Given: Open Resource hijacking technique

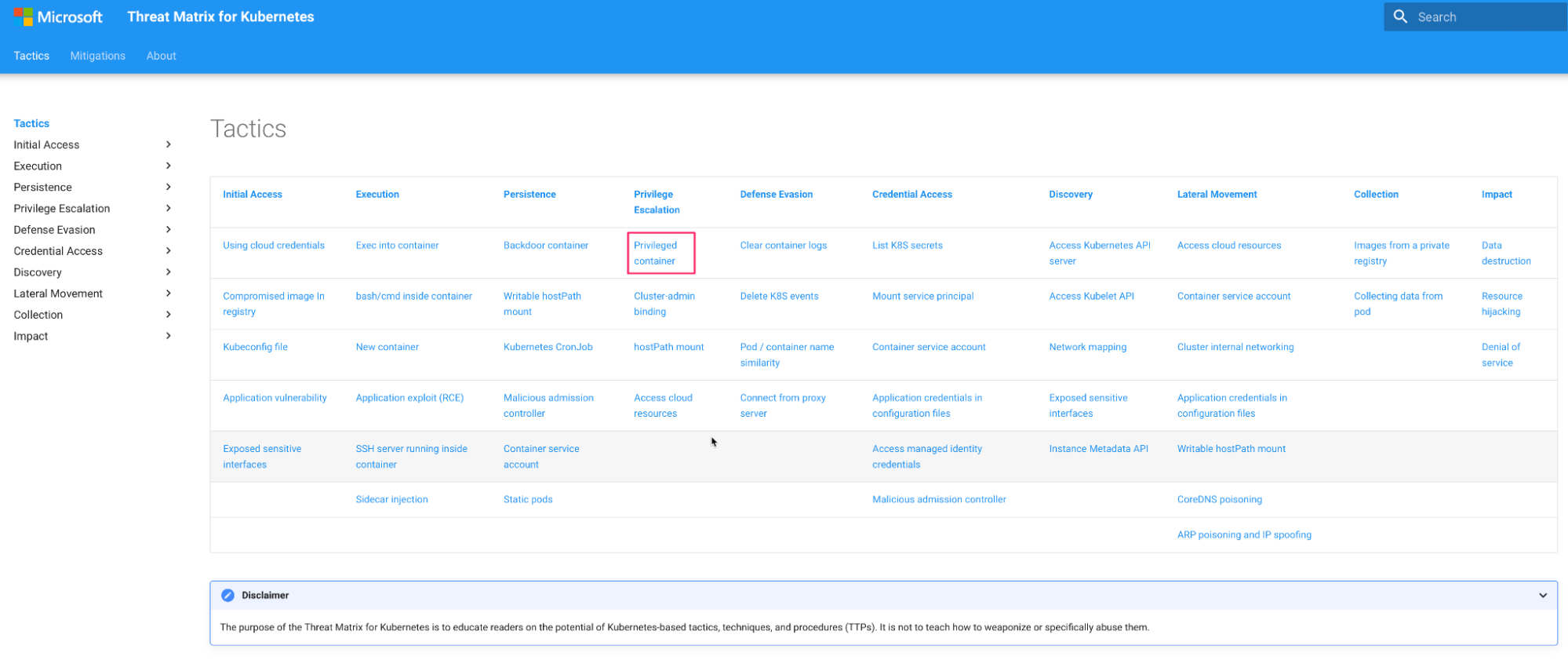Looking at the screenshot, I should [x=1501, y=304].
